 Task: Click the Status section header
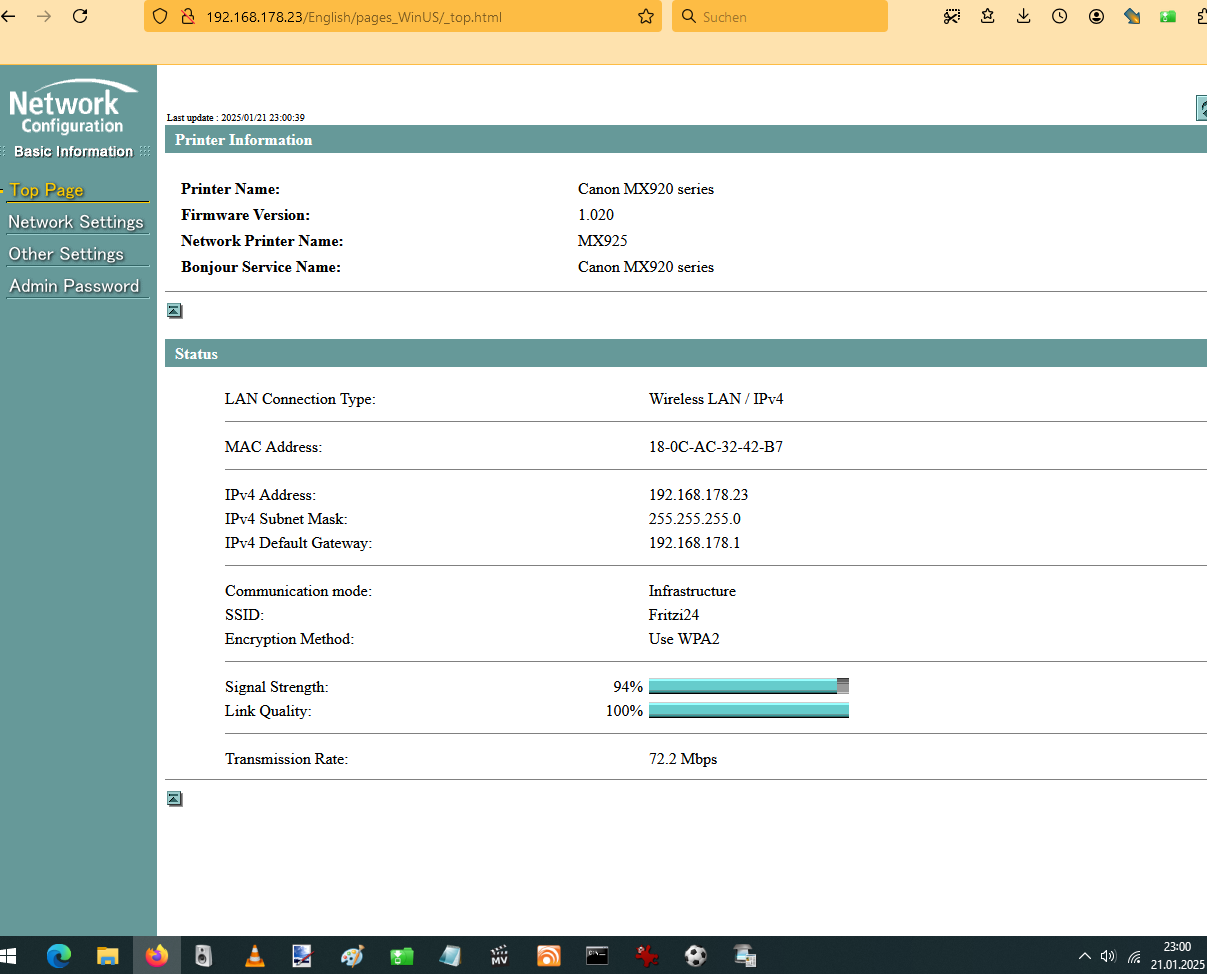(x=686, y=354)
